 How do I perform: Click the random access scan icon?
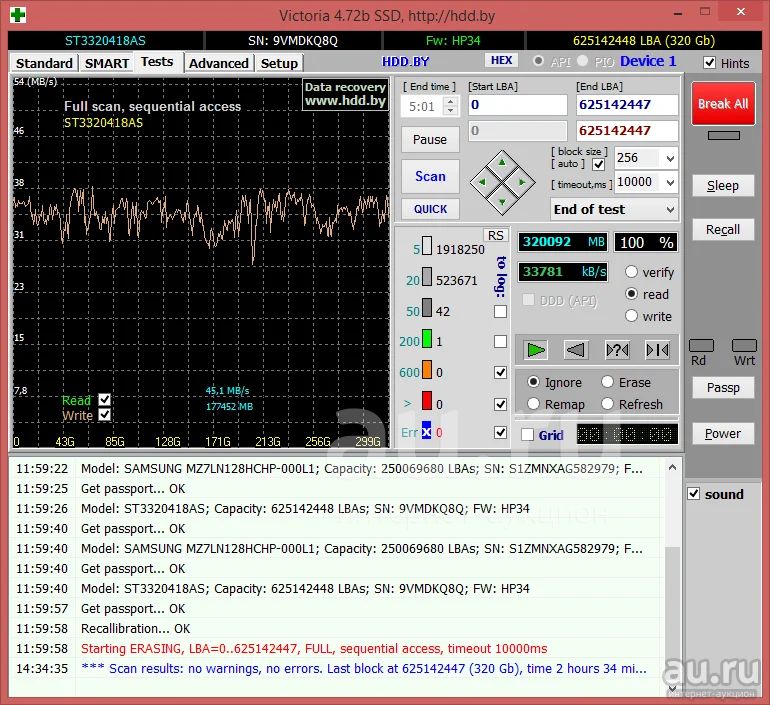pos(617,349)
